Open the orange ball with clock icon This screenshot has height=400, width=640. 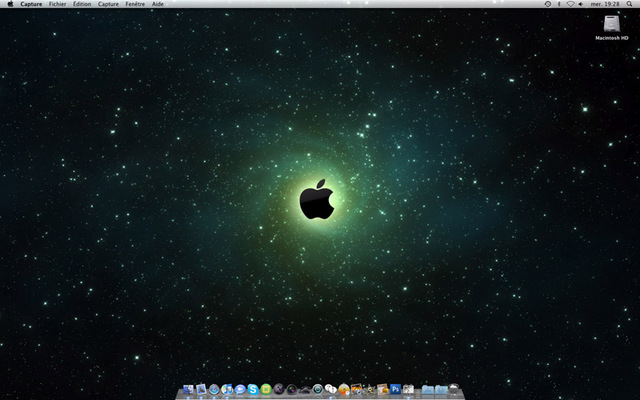[344, 389]
